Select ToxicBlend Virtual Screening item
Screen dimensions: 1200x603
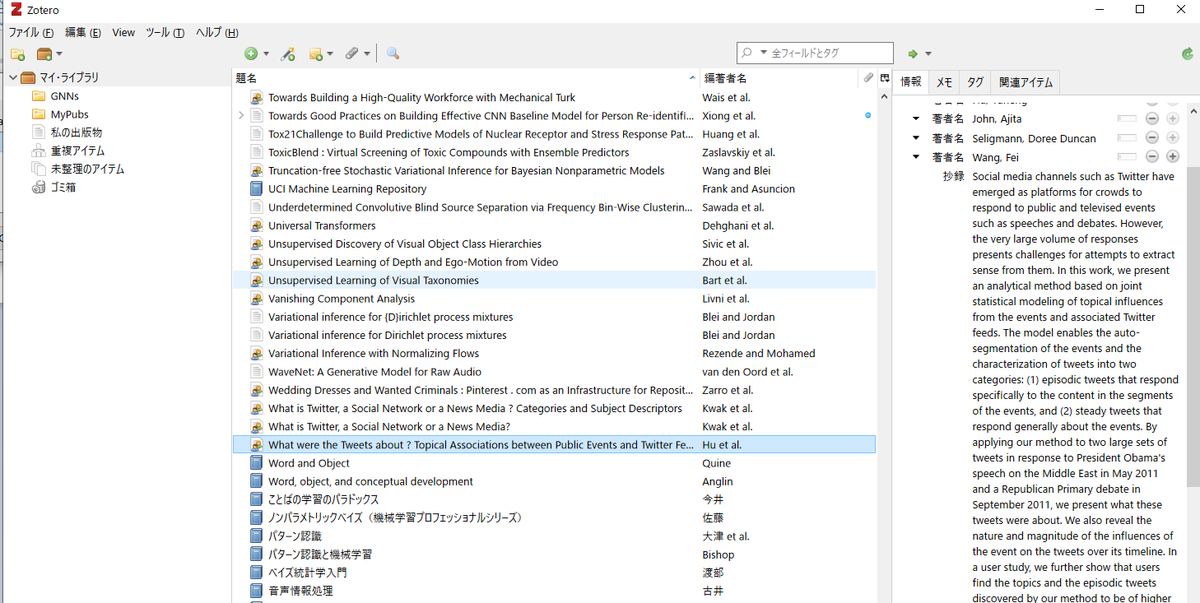point(554,152)
